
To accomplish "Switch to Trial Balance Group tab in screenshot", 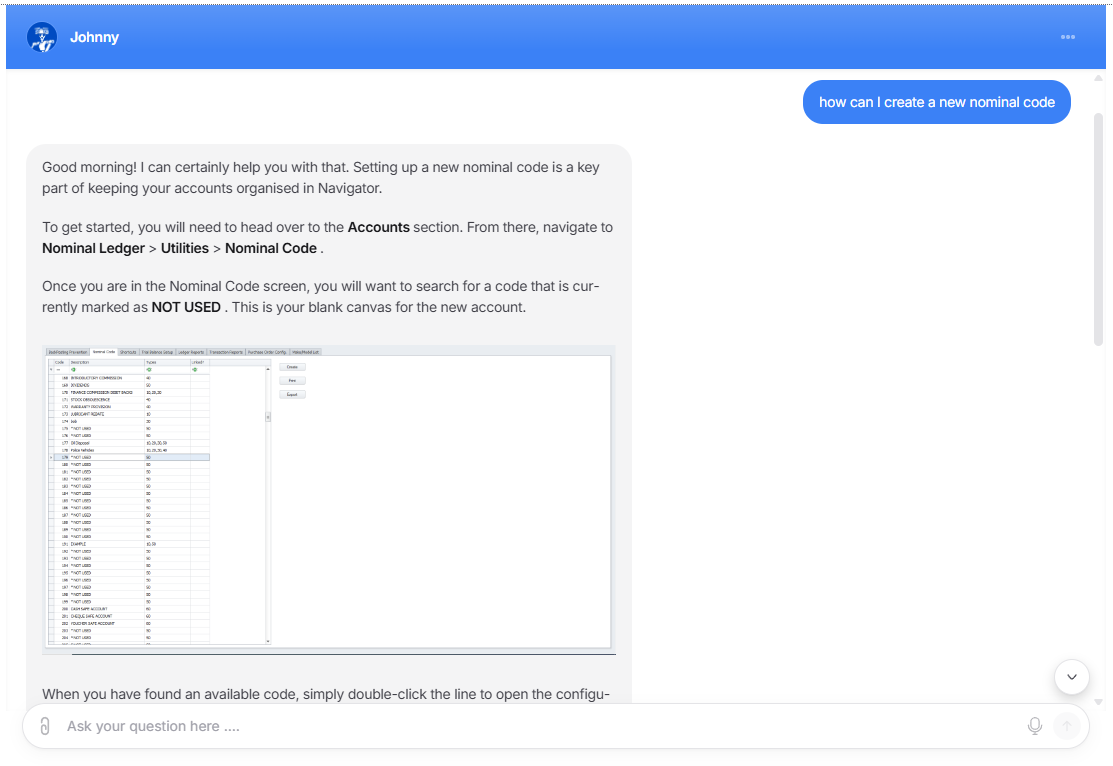I will [x=157, y=352].
